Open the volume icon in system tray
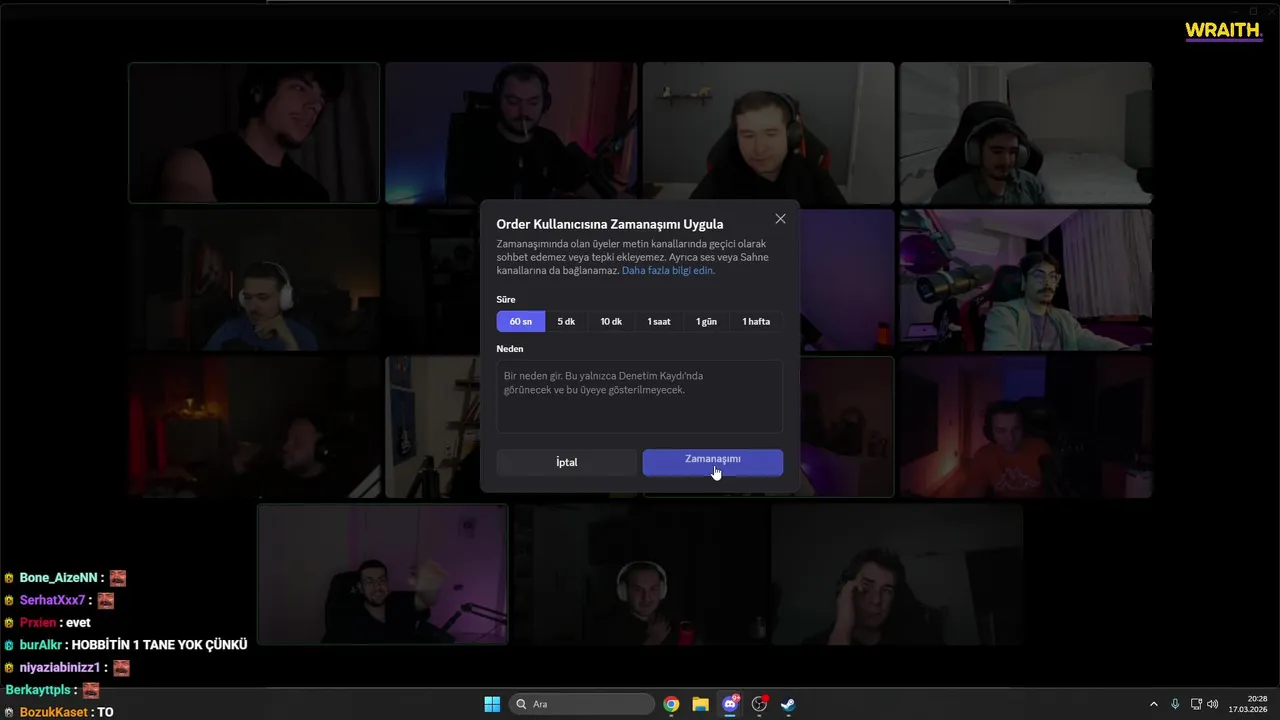Screen dimensions: 1280x720 pos(1213,704)
